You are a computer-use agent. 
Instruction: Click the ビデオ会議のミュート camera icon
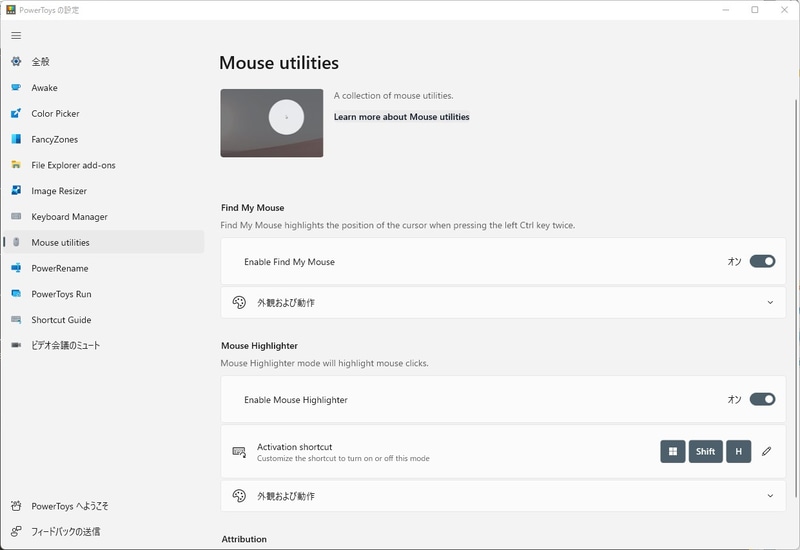[x=16, y=345]
